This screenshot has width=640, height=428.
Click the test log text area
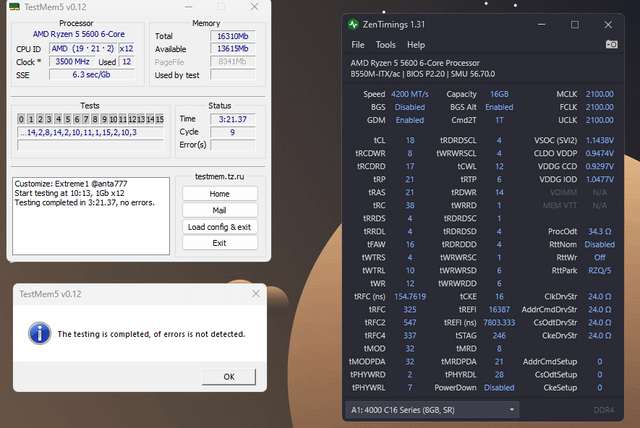coord(91,216)
